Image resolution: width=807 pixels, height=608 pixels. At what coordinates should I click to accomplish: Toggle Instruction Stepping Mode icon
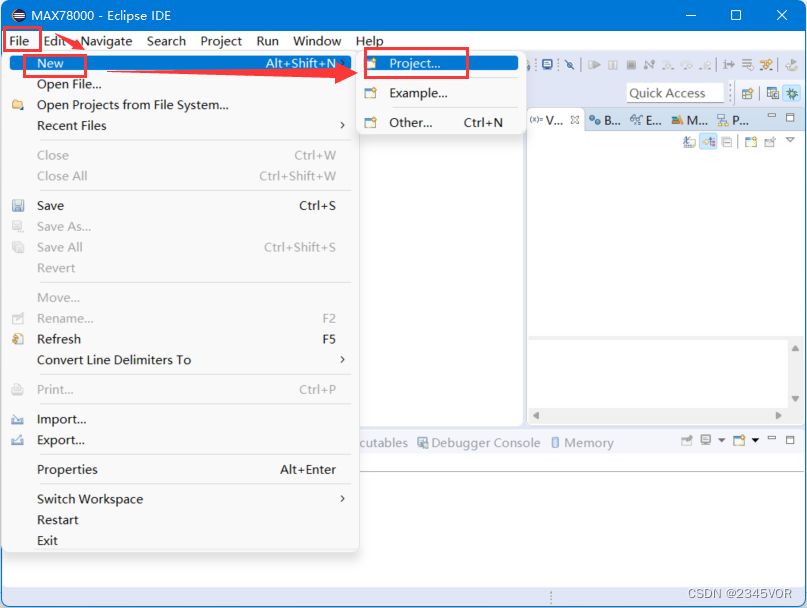[x=729, y=65]
